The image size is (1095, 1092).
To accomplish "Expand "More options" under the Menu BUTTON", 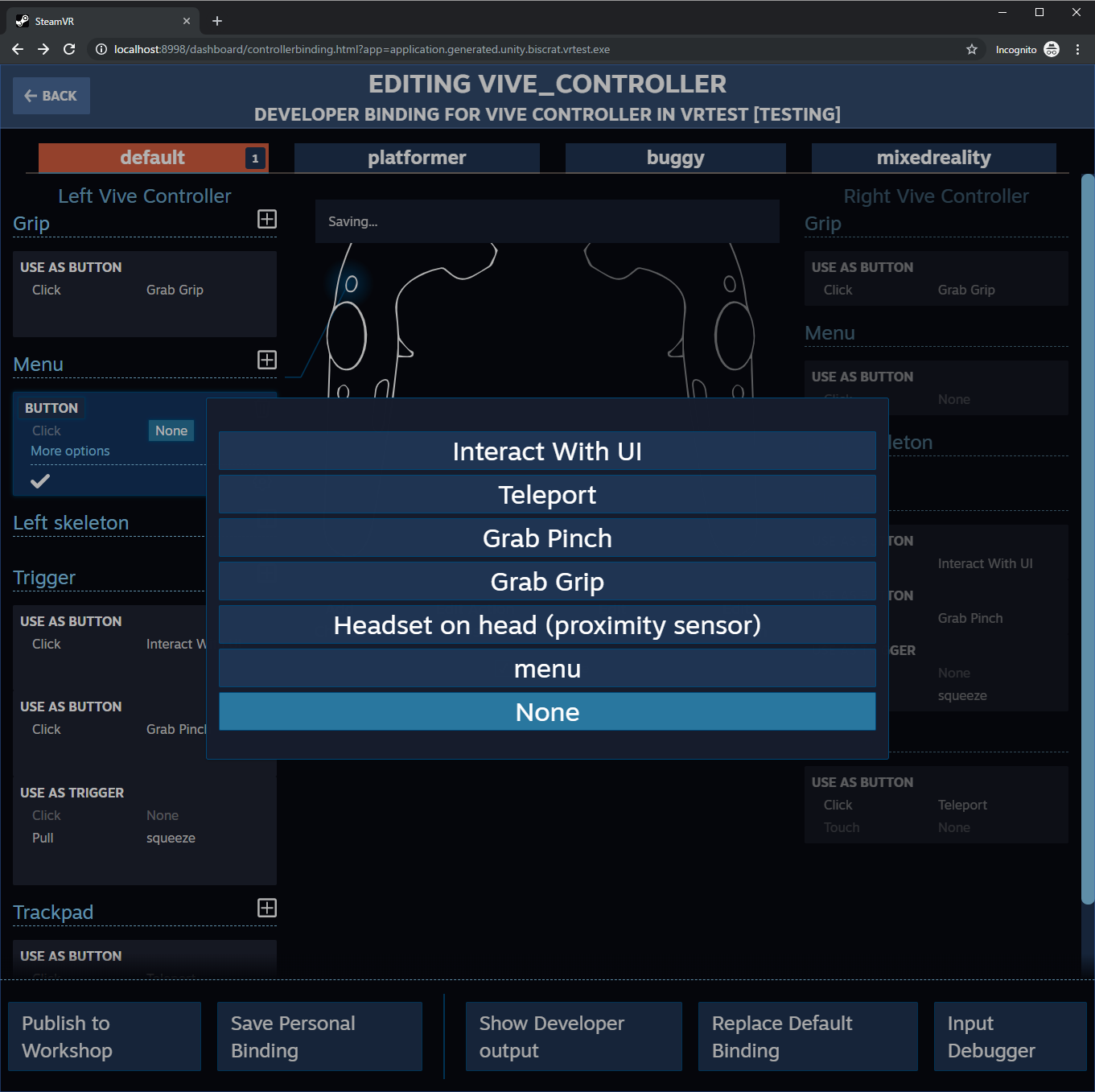I will point(69,451).
